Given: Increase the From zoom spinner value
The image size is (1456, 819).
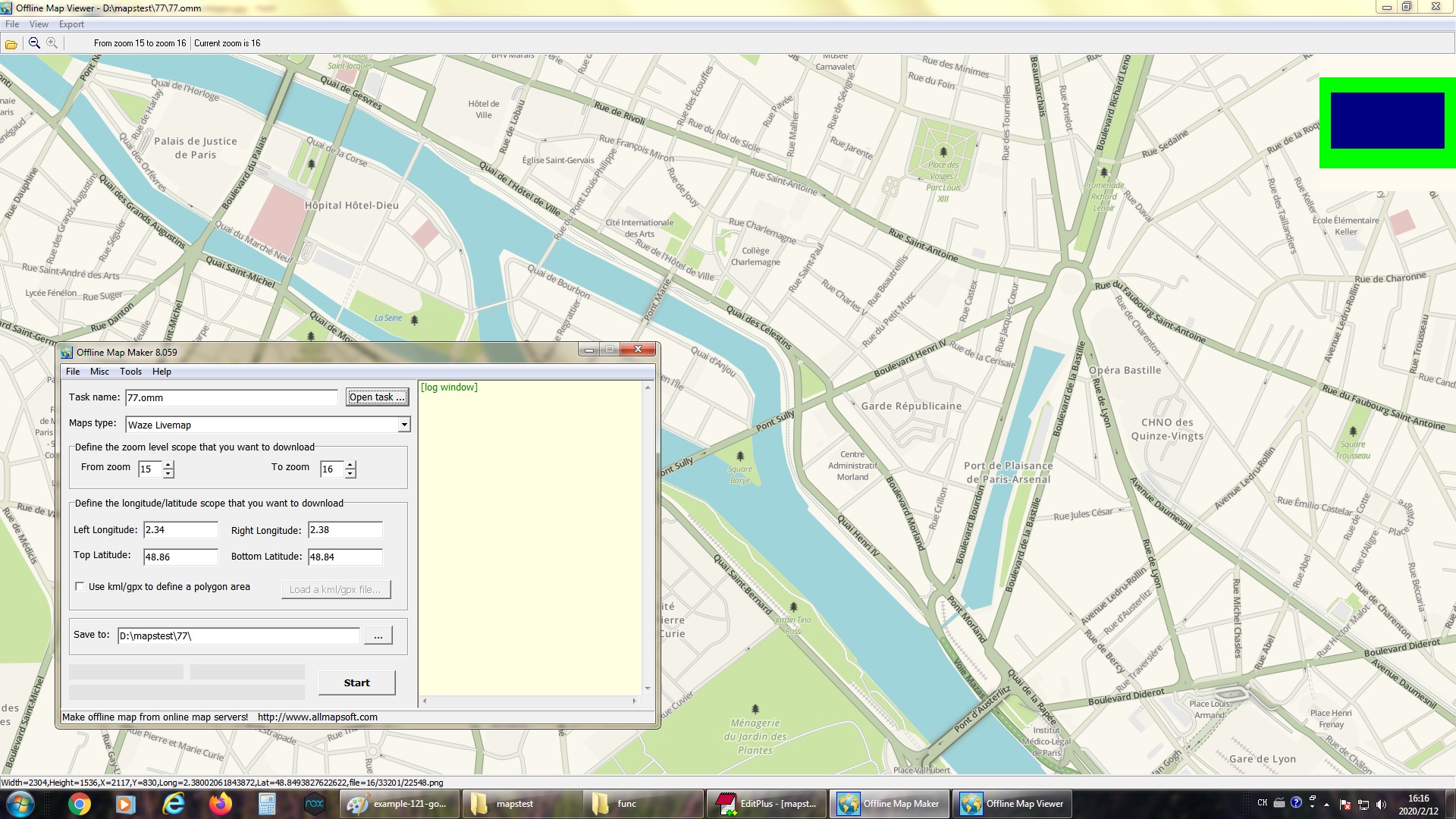Looking at the screenshot, I should [x=168, y=465].
